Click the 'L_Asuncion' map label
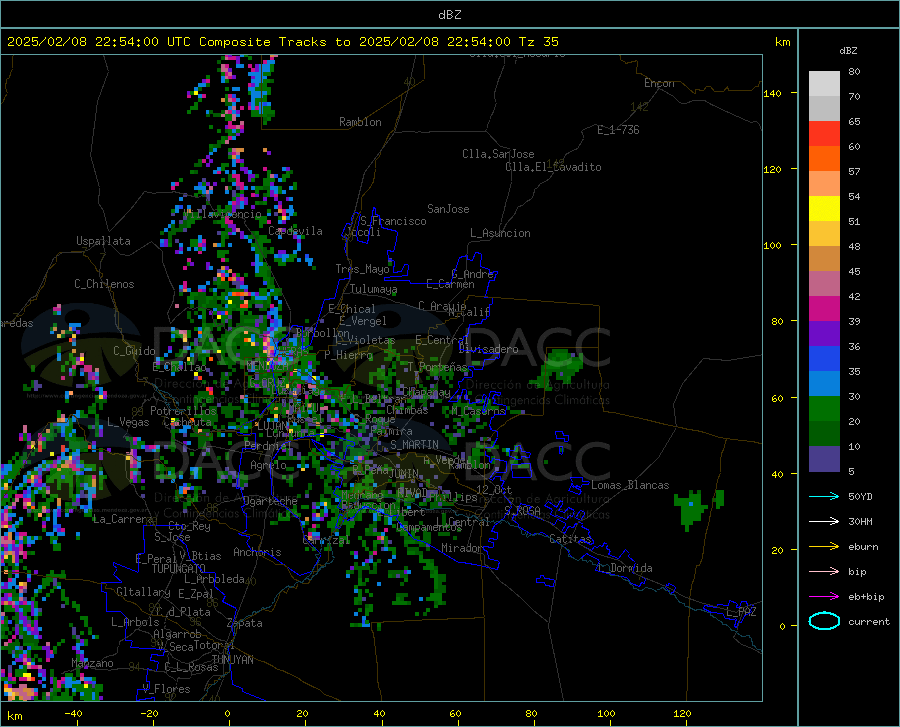Viewport: 900px width, 727px height. [500, 233]
